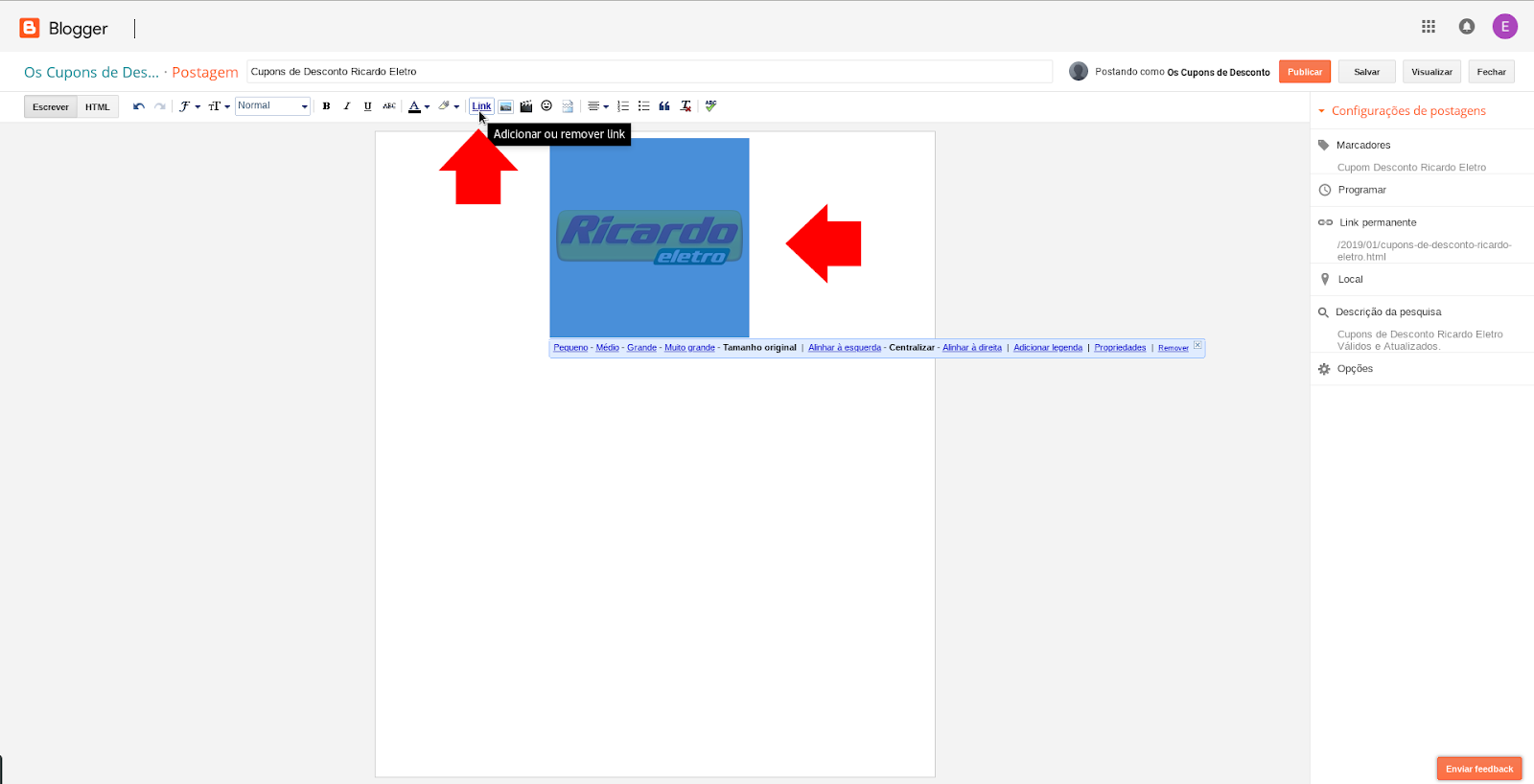
Task: Open the notifications bell icon
Action: click(1467, 27)
